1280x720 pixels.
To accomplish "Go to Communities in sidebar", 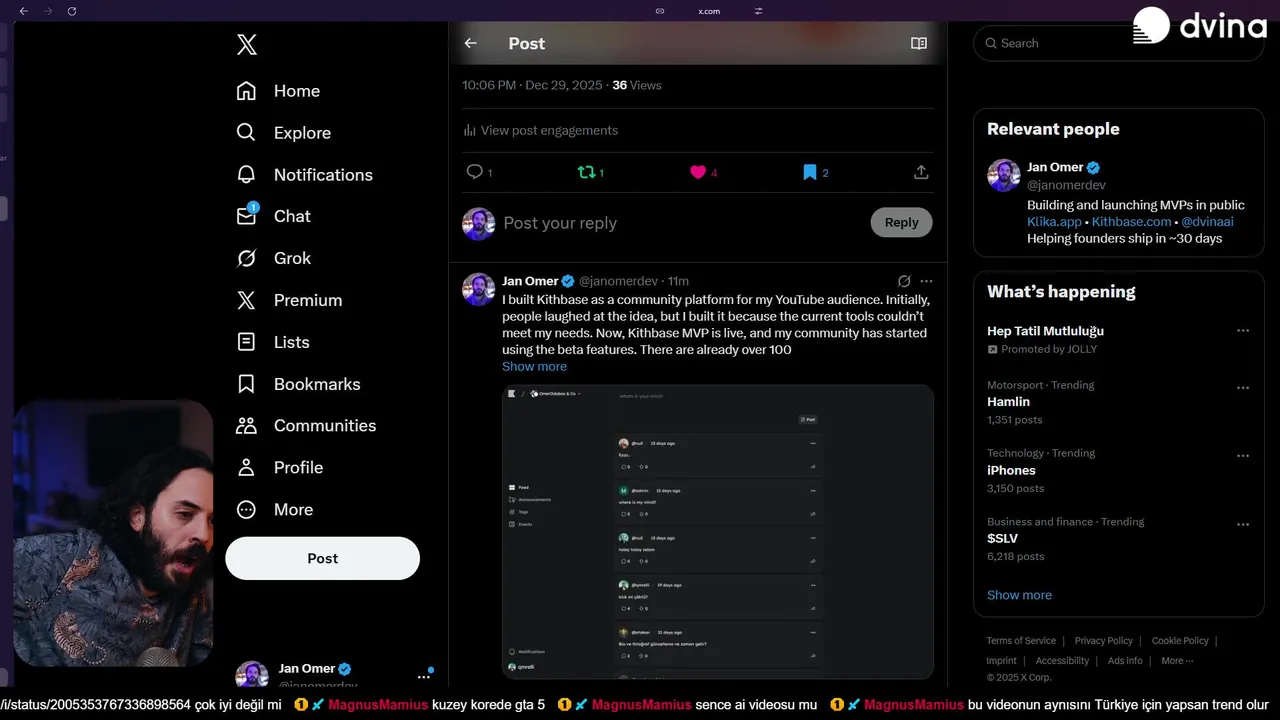I will tap(325, 426).
